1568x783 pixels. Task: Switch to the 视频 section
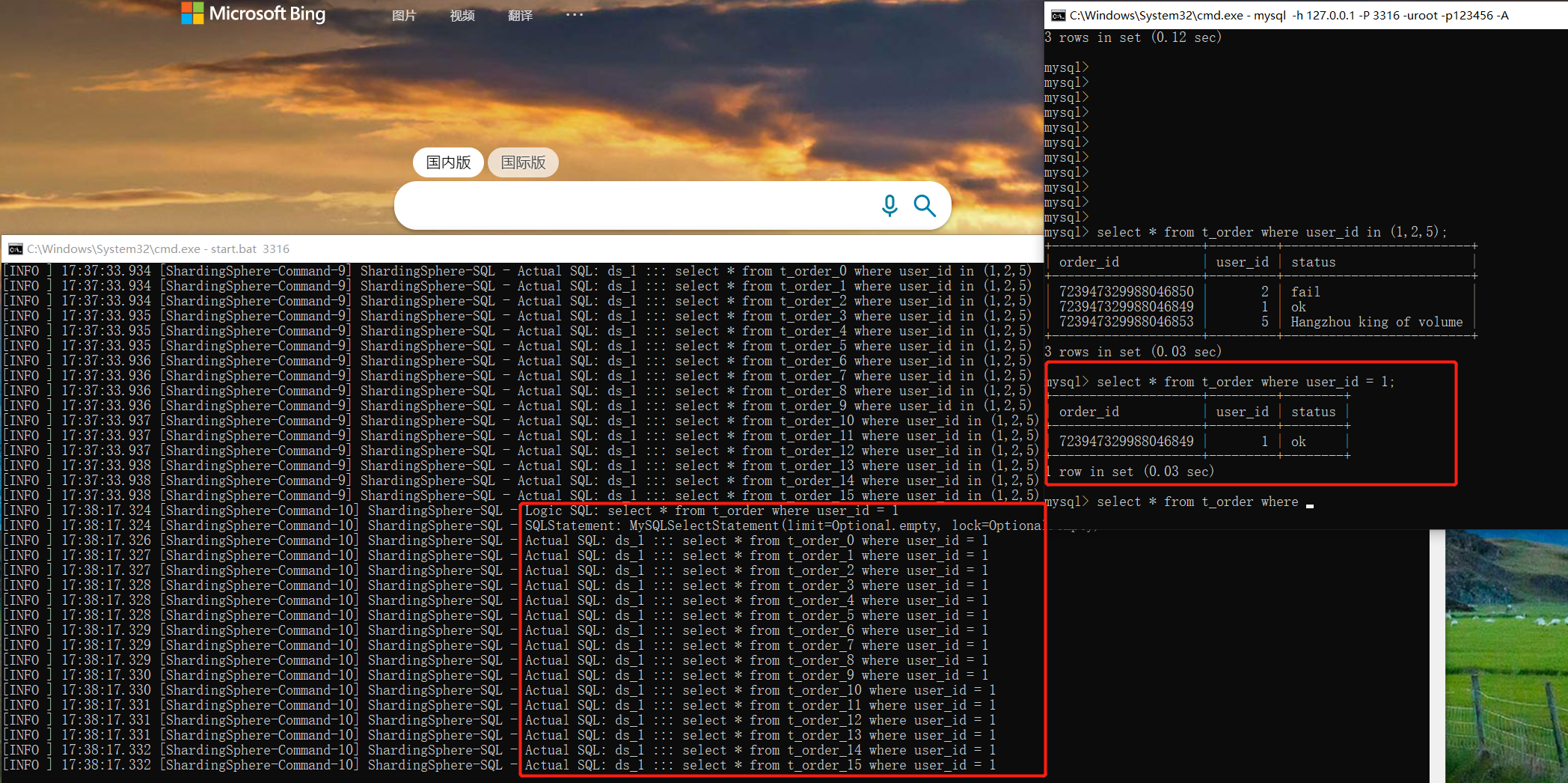pyautogui.click(x=462, y=14)
